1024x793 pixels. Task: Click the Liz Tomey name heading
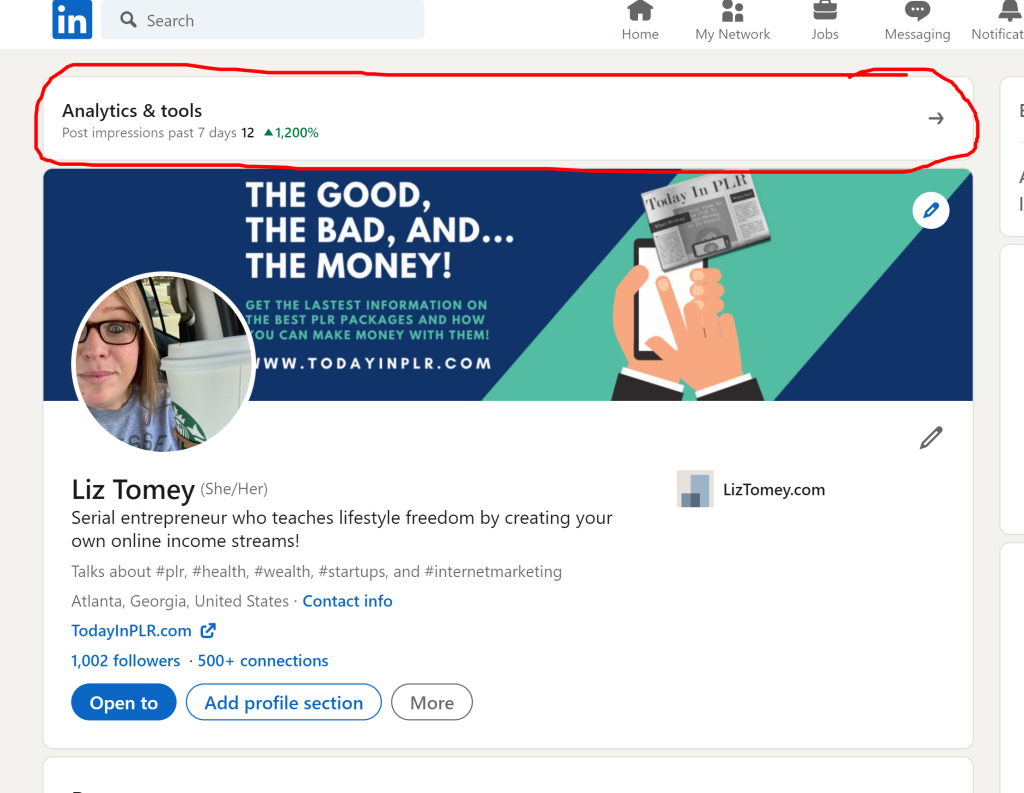coord(133,489)
